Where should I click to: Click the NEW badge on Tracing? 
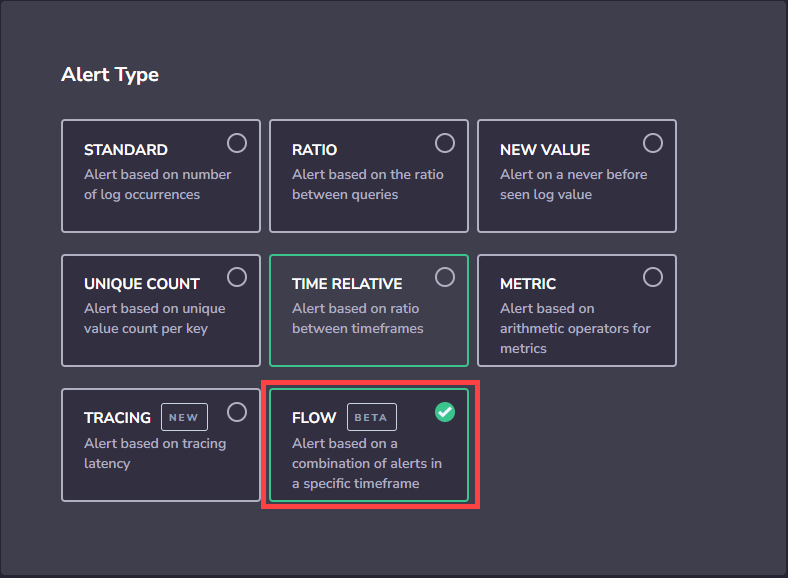184,417
